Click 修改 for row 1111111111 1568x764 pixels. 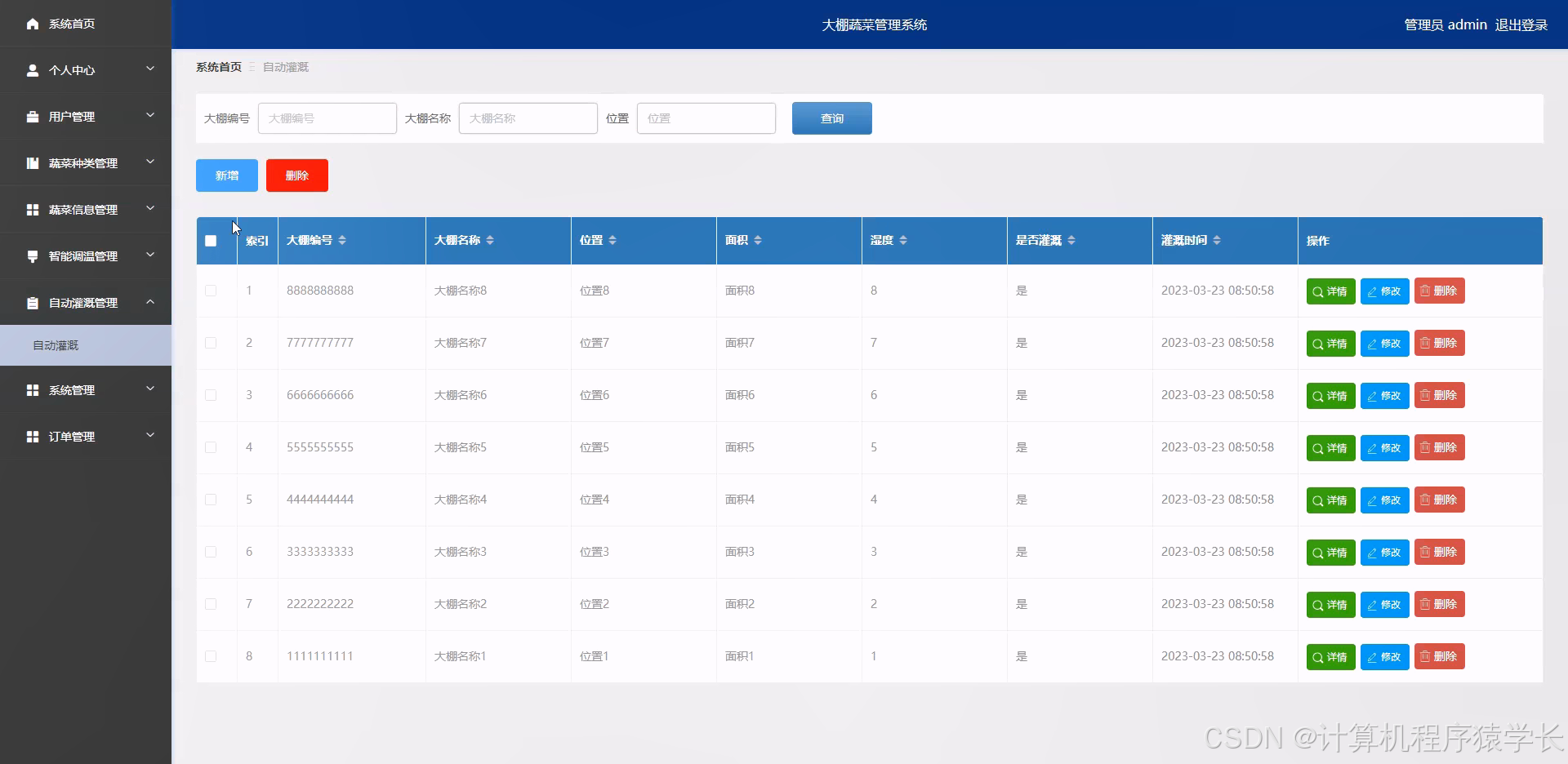(x=1385, y=657)
